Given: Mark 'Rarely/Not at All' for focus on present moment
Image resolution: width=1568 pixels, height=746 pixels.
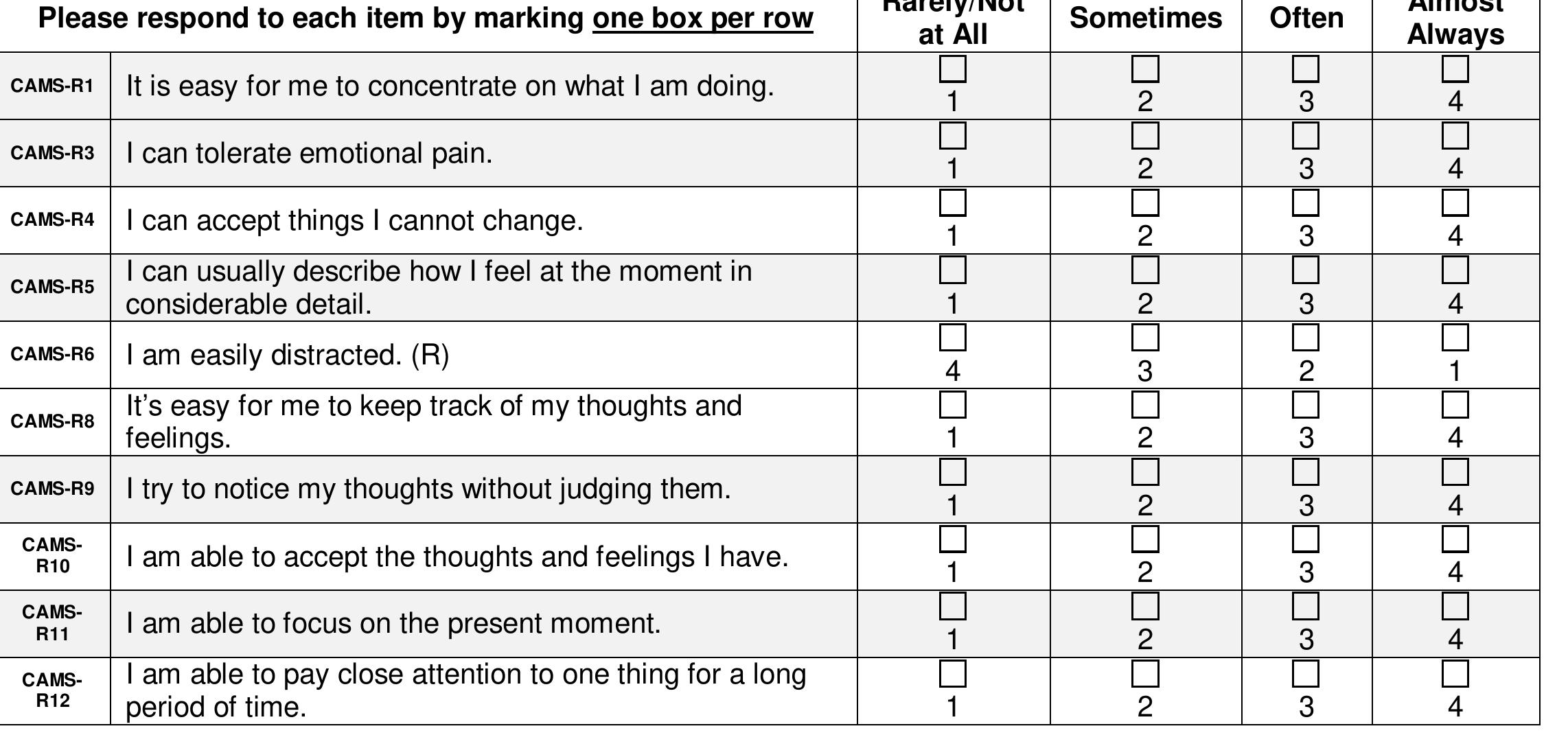Looking at the screenshot, I should 952,606.
